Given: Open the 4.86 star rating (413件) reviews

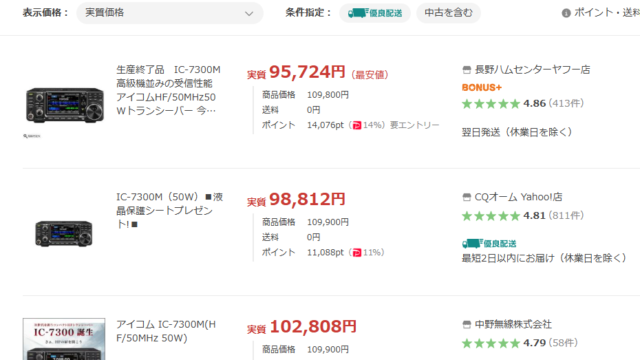Looking at the screenshot, I should pyautogui.click(x=523, y=104).
